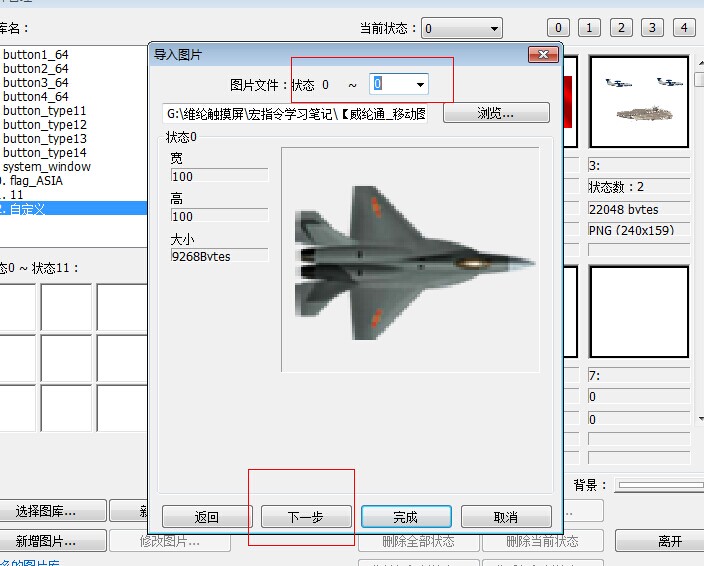
Task: Choose state button 3 at top right
Action: [652, 28]
